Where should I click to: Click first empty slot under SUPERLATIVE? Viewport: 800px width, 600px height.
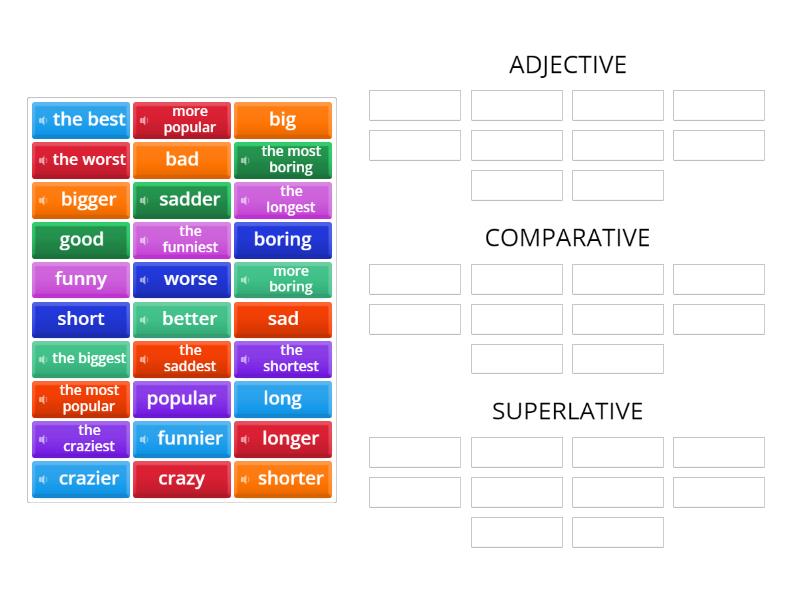click(415, 452)
